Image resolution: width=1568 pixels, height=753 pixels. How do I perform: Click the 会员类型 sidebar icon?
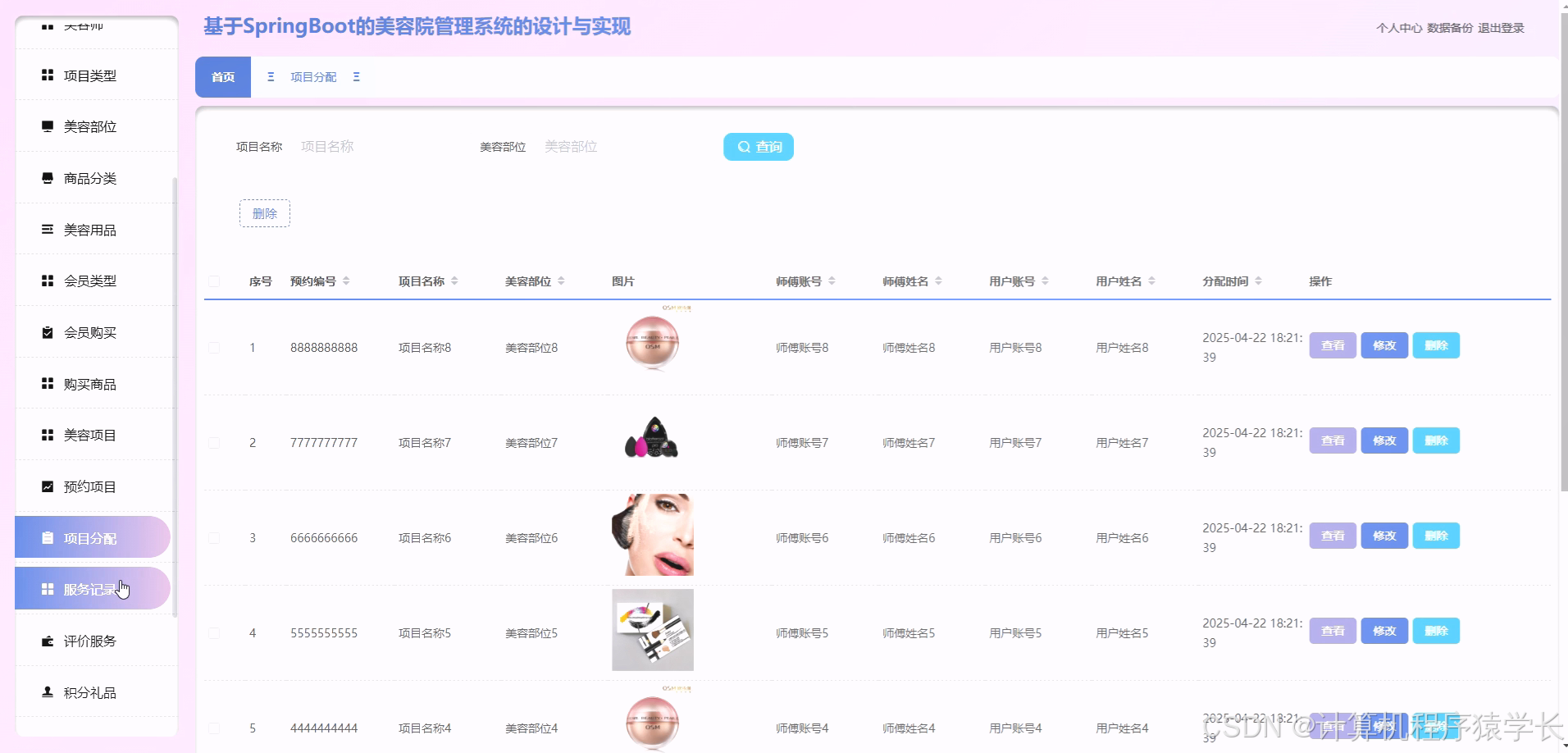pyautogui.click(x=48, y=281)
